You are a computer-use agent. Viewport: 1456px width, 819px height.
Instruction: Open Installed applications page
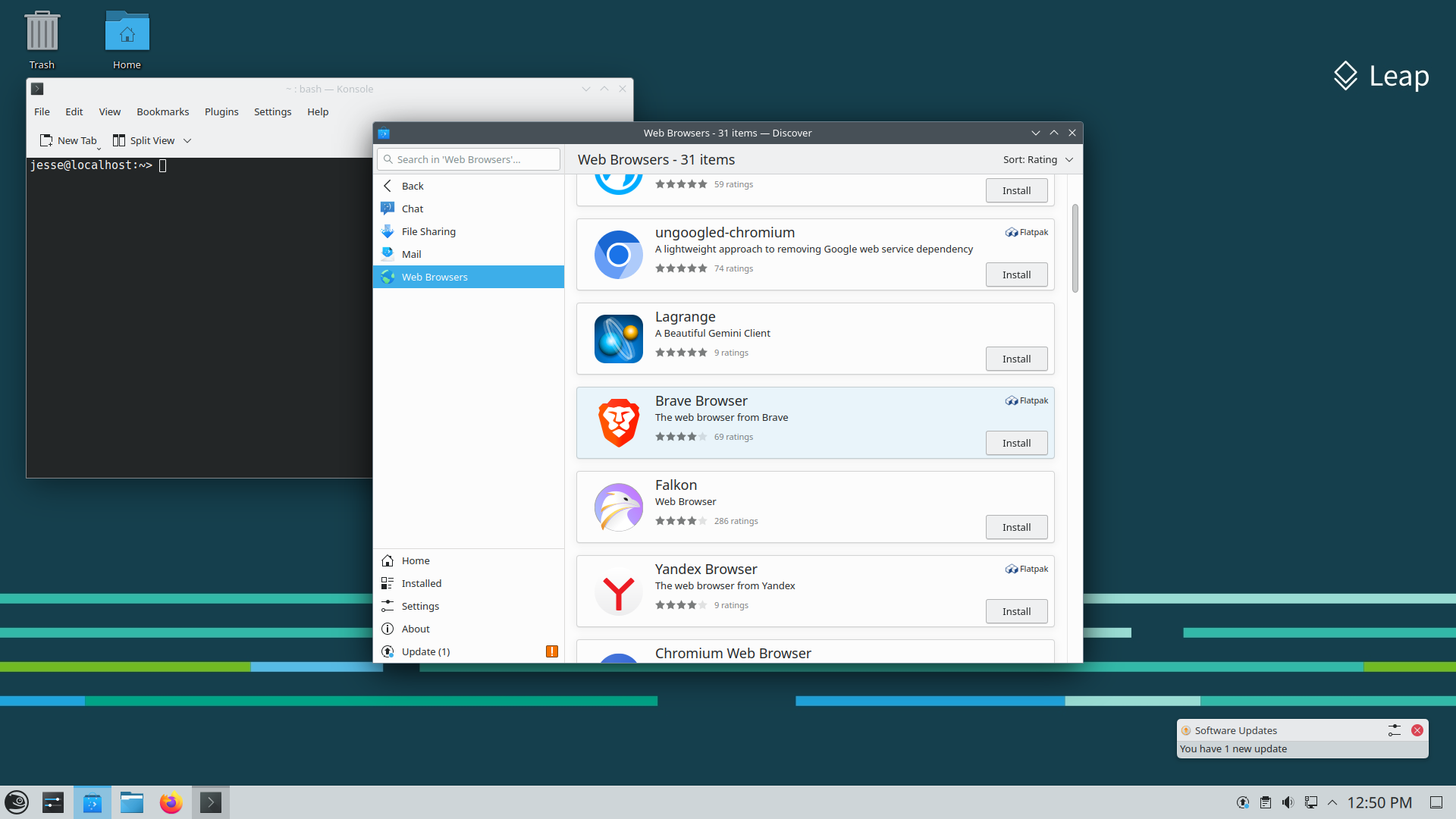point(469,583)
